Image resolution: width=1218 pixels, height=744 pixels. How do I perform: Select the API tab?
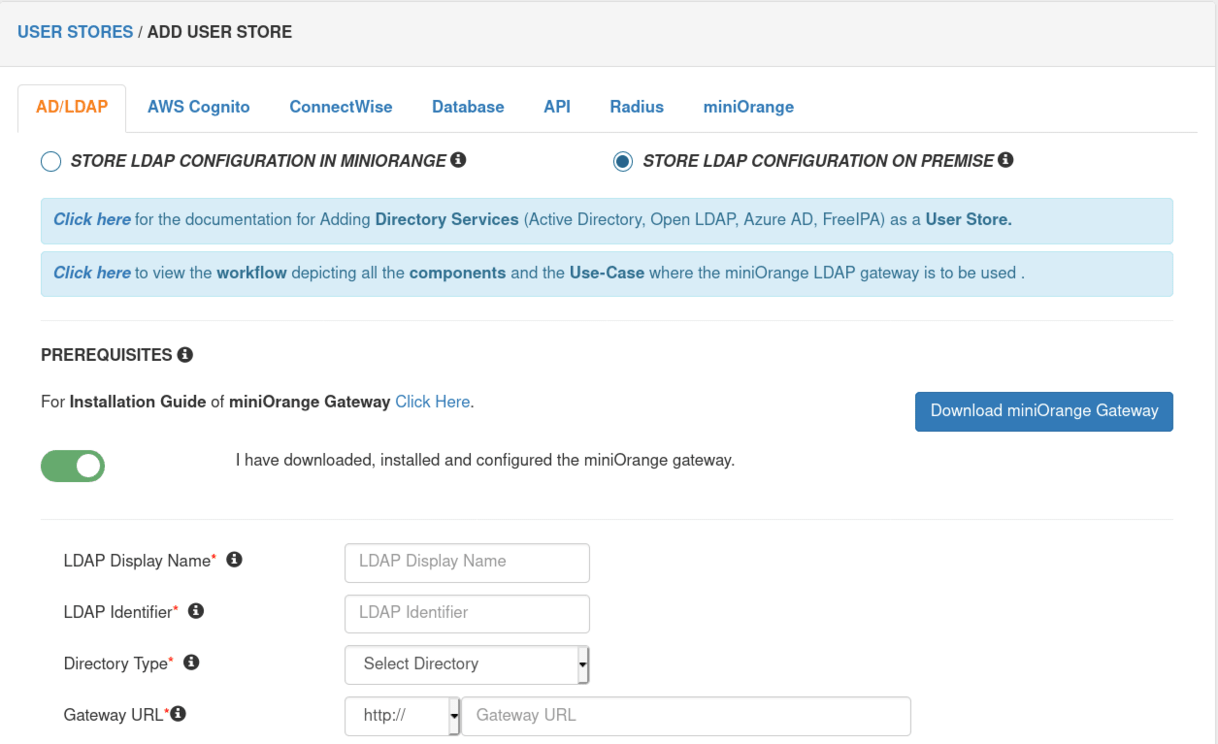coord(557,107)
